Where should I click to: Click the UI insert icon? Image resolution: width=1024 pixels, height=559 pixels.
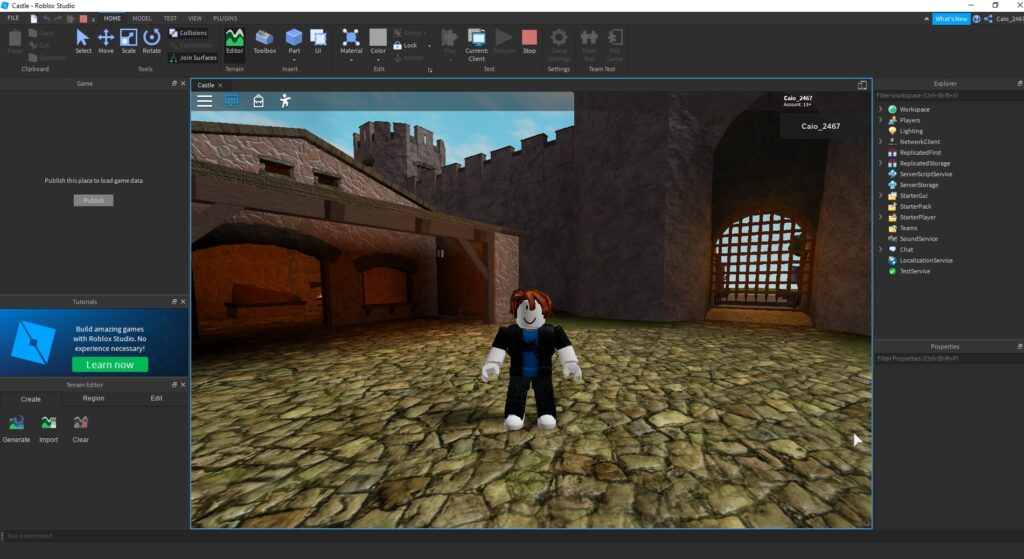tap(318, 42)
